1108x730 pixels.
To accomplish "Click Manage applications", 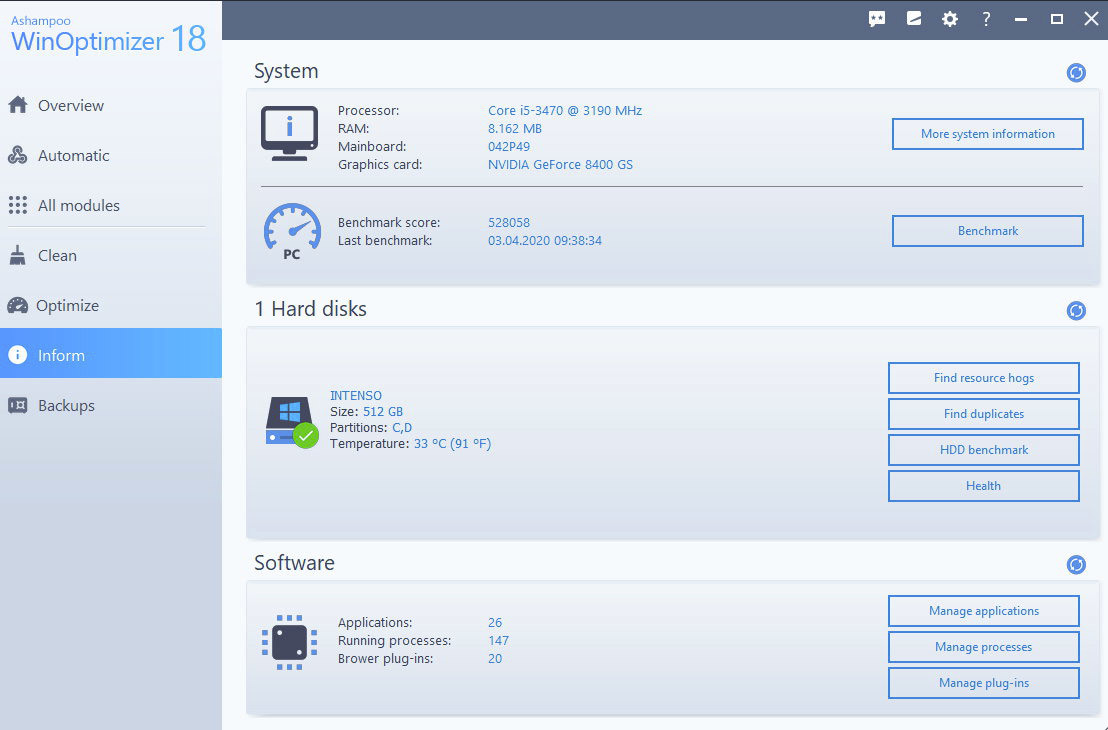I will (984, 611).
